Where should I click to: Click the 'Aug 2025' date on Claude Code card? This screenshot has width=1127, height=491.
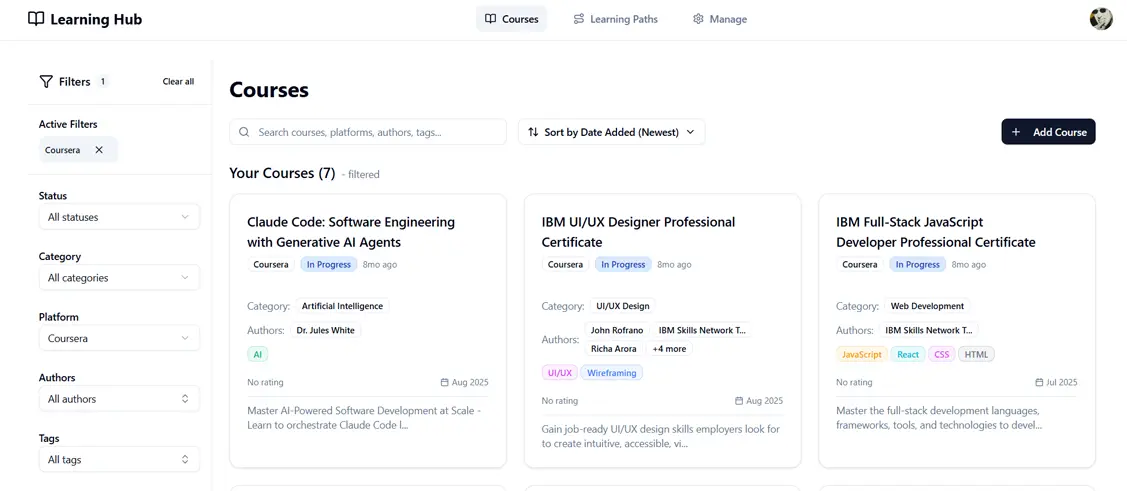pos(470,382)
